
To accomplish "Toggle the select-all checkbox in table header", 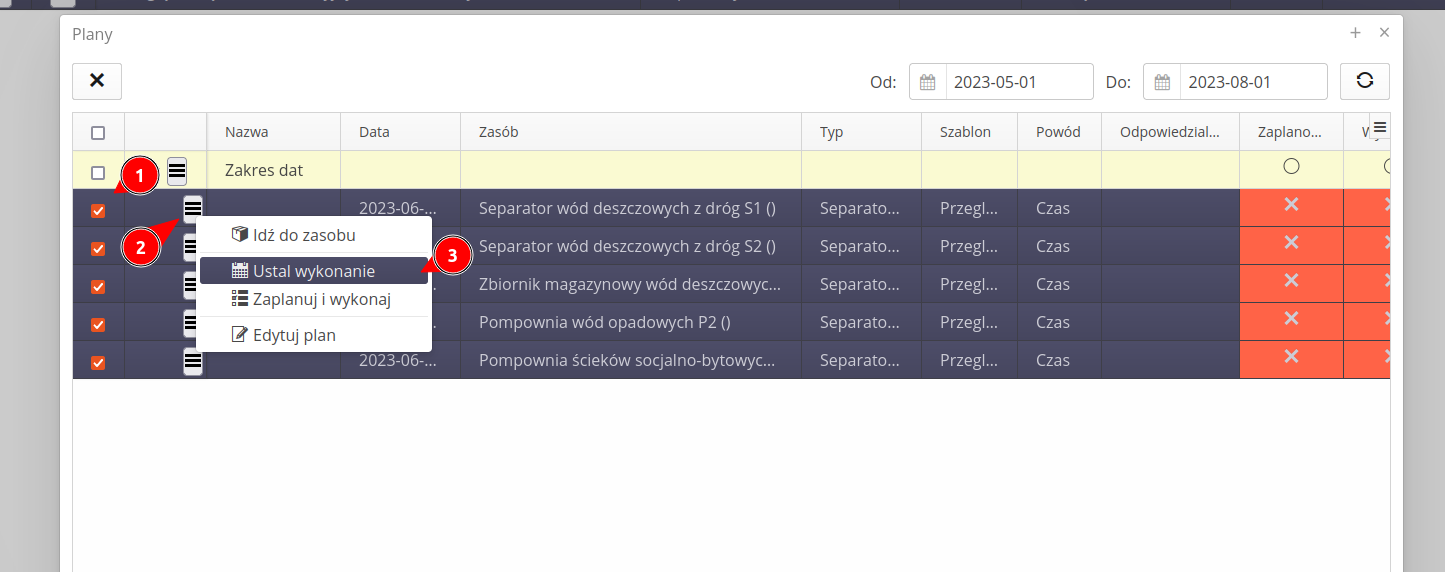I will (x=98, y=132).
